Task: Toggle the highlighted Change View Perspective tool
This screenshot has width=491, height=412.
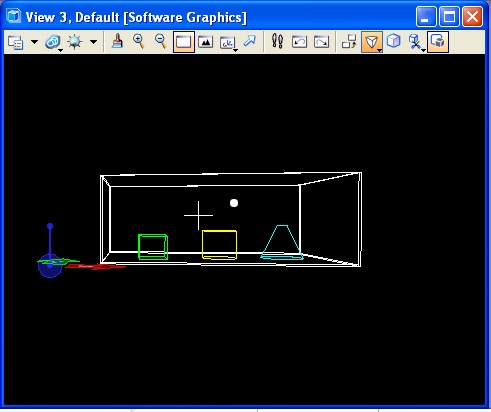Action: (372, 42)
